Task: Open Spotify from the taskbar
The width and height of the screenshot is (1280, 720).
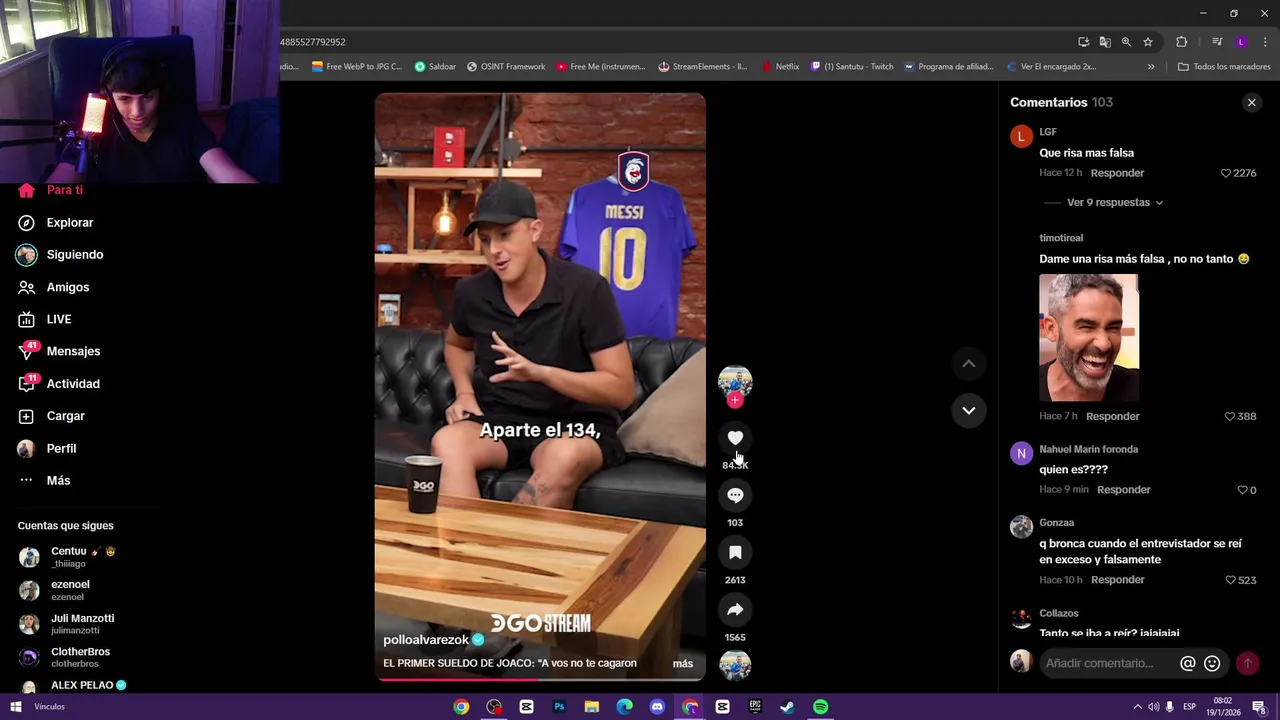Action: click(820, 707)
